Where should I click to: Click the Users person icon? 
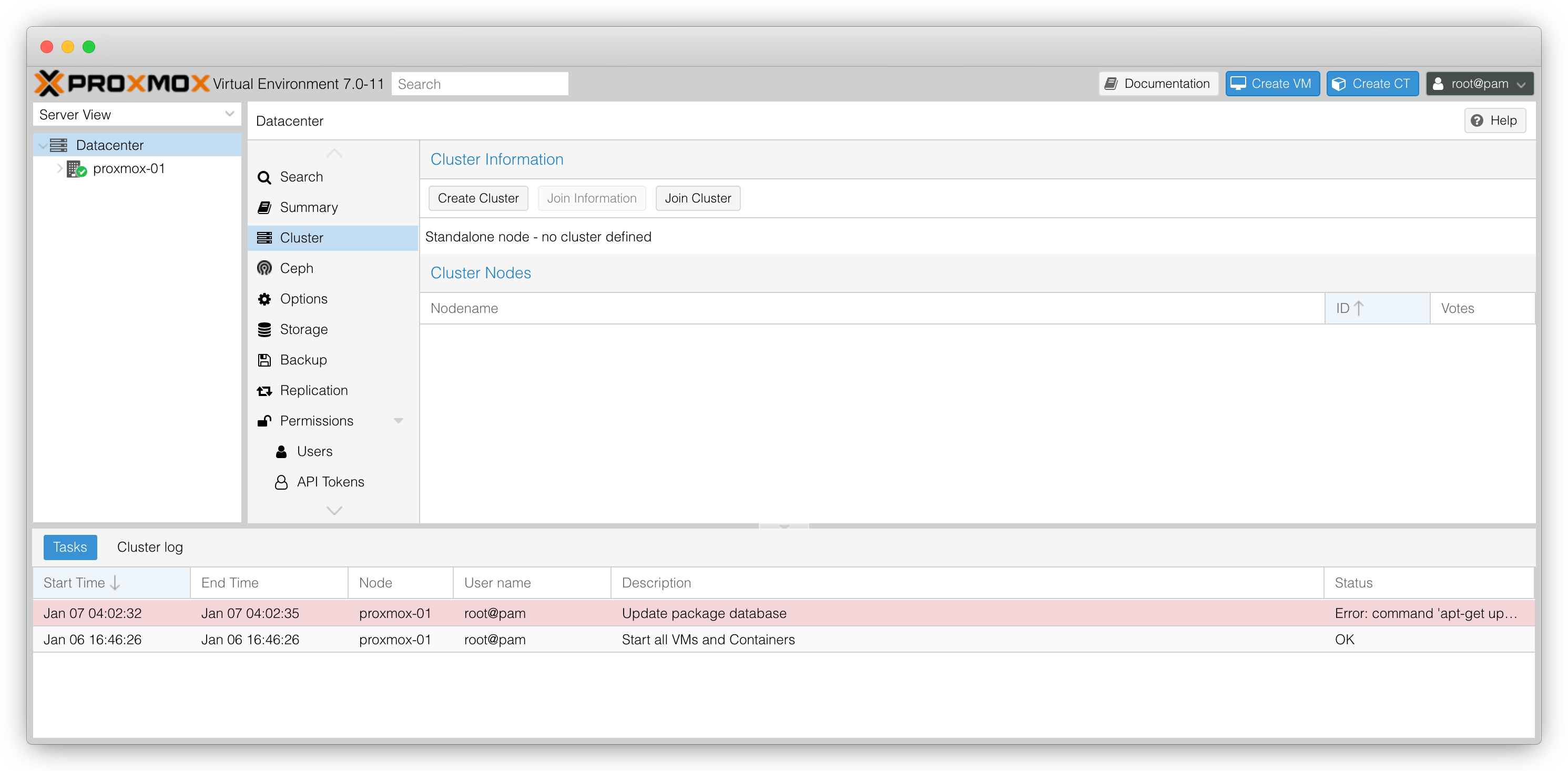[281, 451]
